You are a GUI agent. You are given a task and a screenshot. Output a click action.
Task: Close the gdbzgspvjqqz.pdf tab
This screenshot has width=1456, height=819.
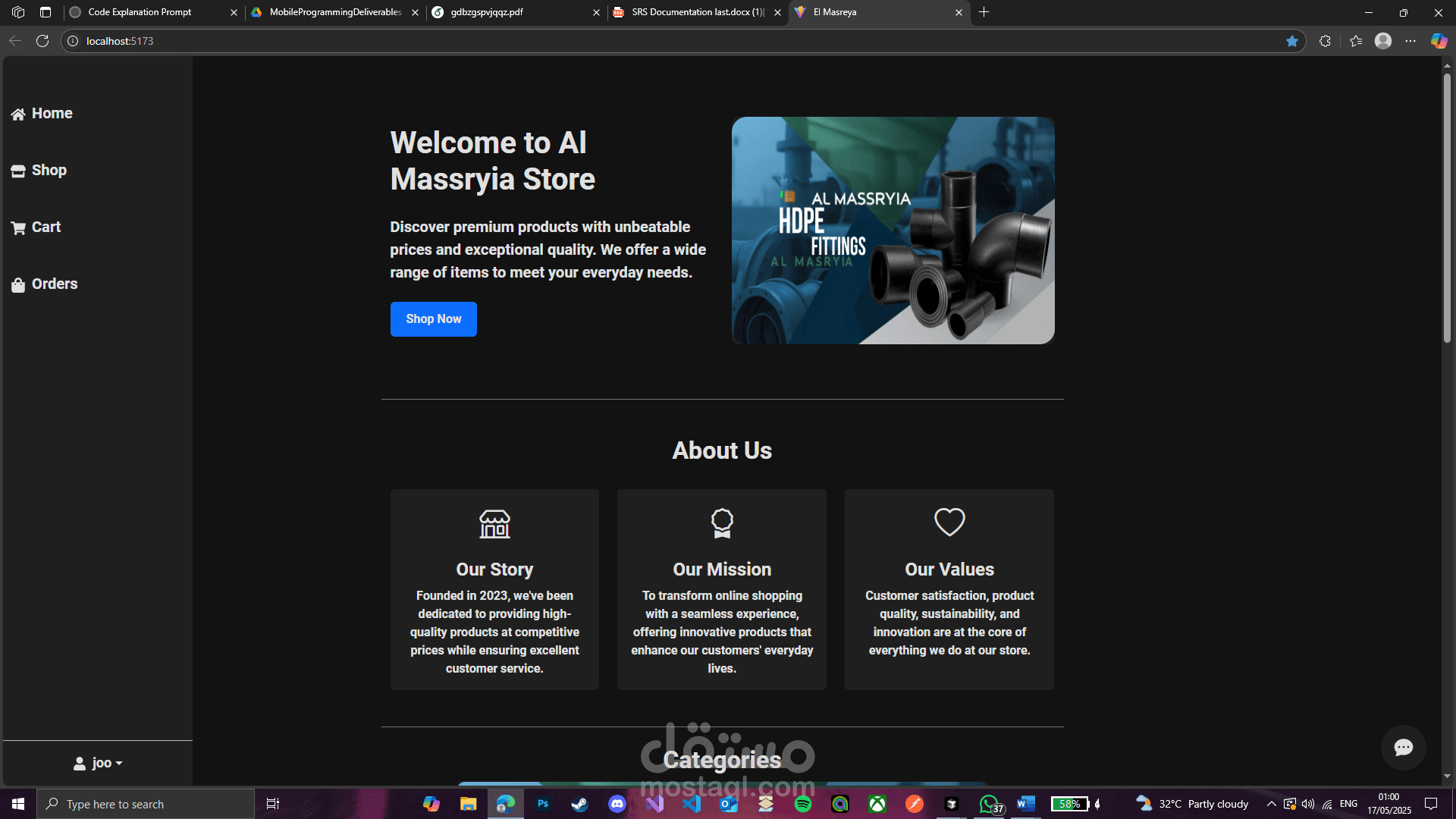596,13
